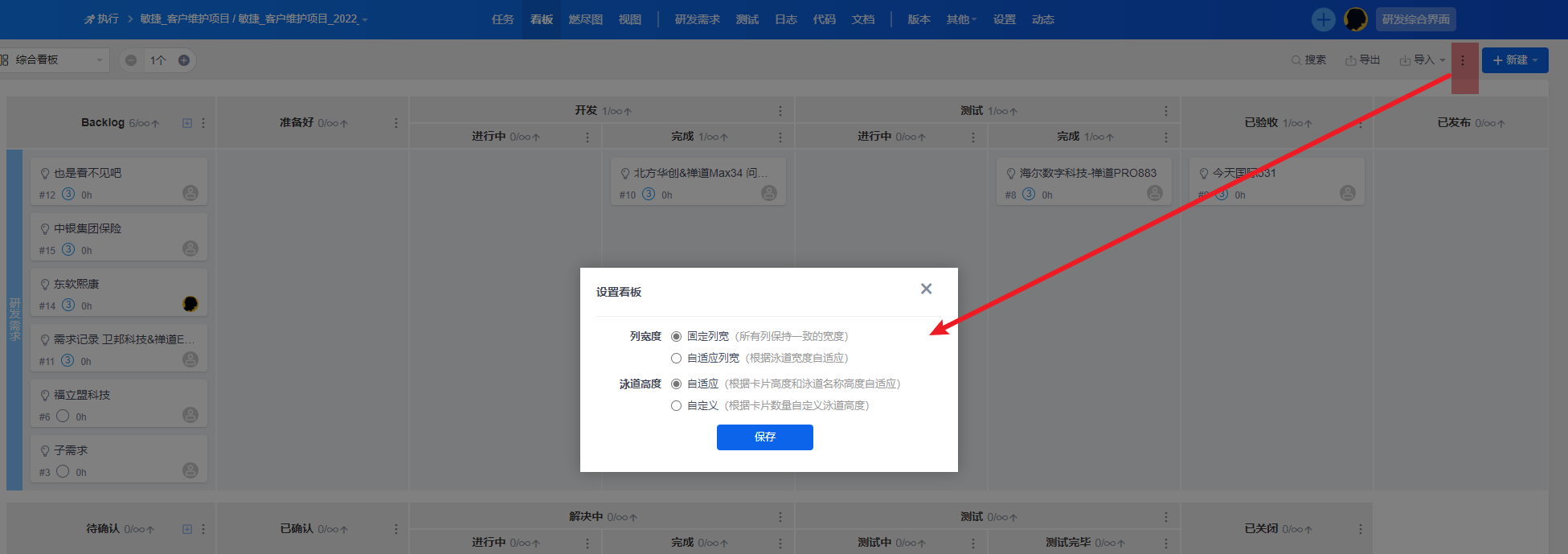The width and height of the screenshot is (1568, 554).
Task: Select the 固定列宽 radio option
Action: [676, 336]
